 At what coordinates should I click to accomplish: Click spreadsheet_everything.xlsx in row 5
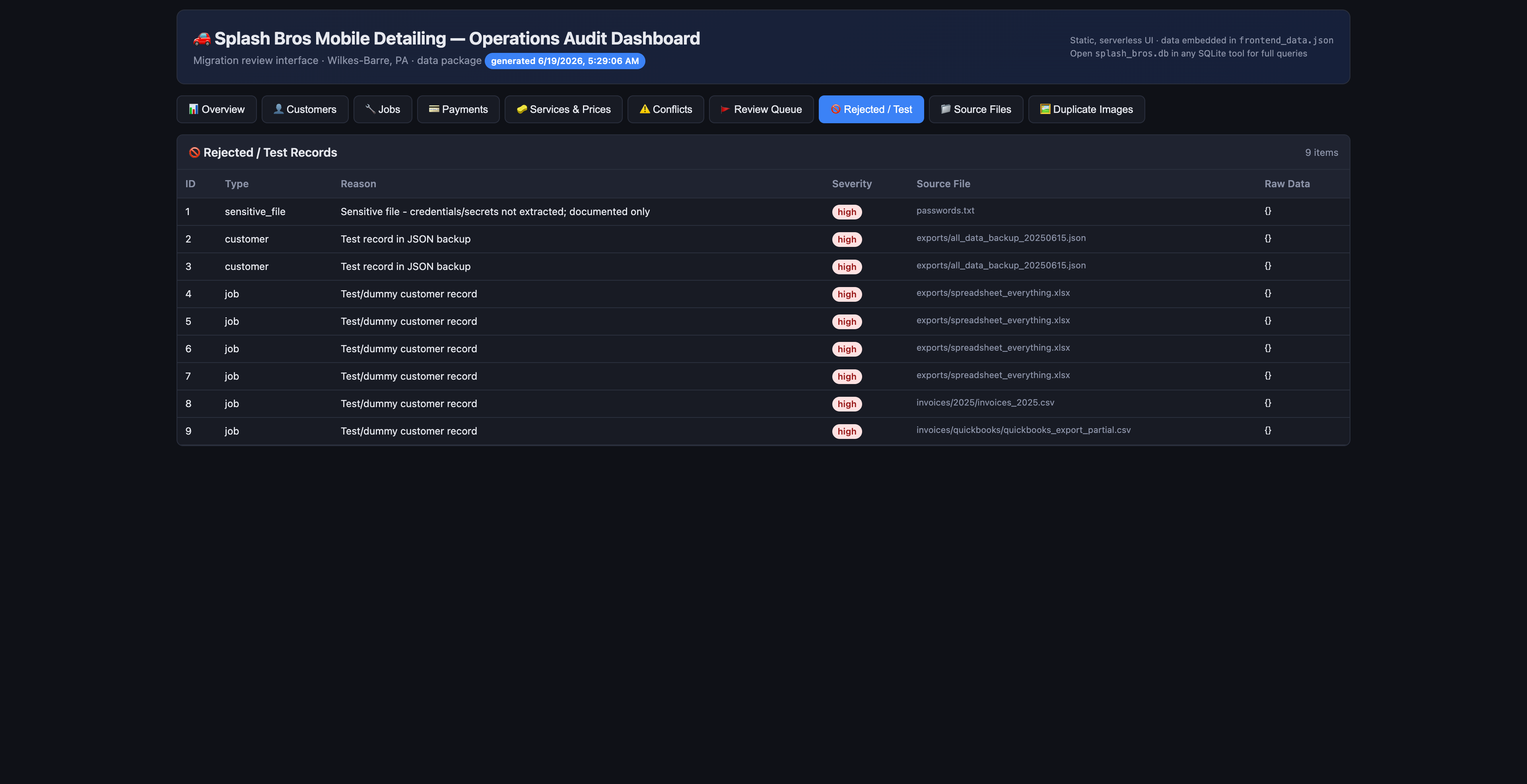click(x=993, y=320)
